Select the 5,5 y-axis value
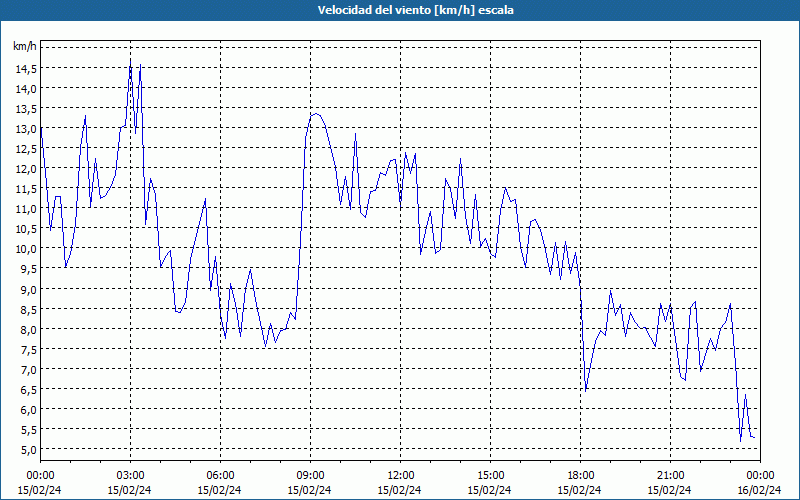This screenshot has width=800, height=500. pyautogui.click(x=28, y=429)
